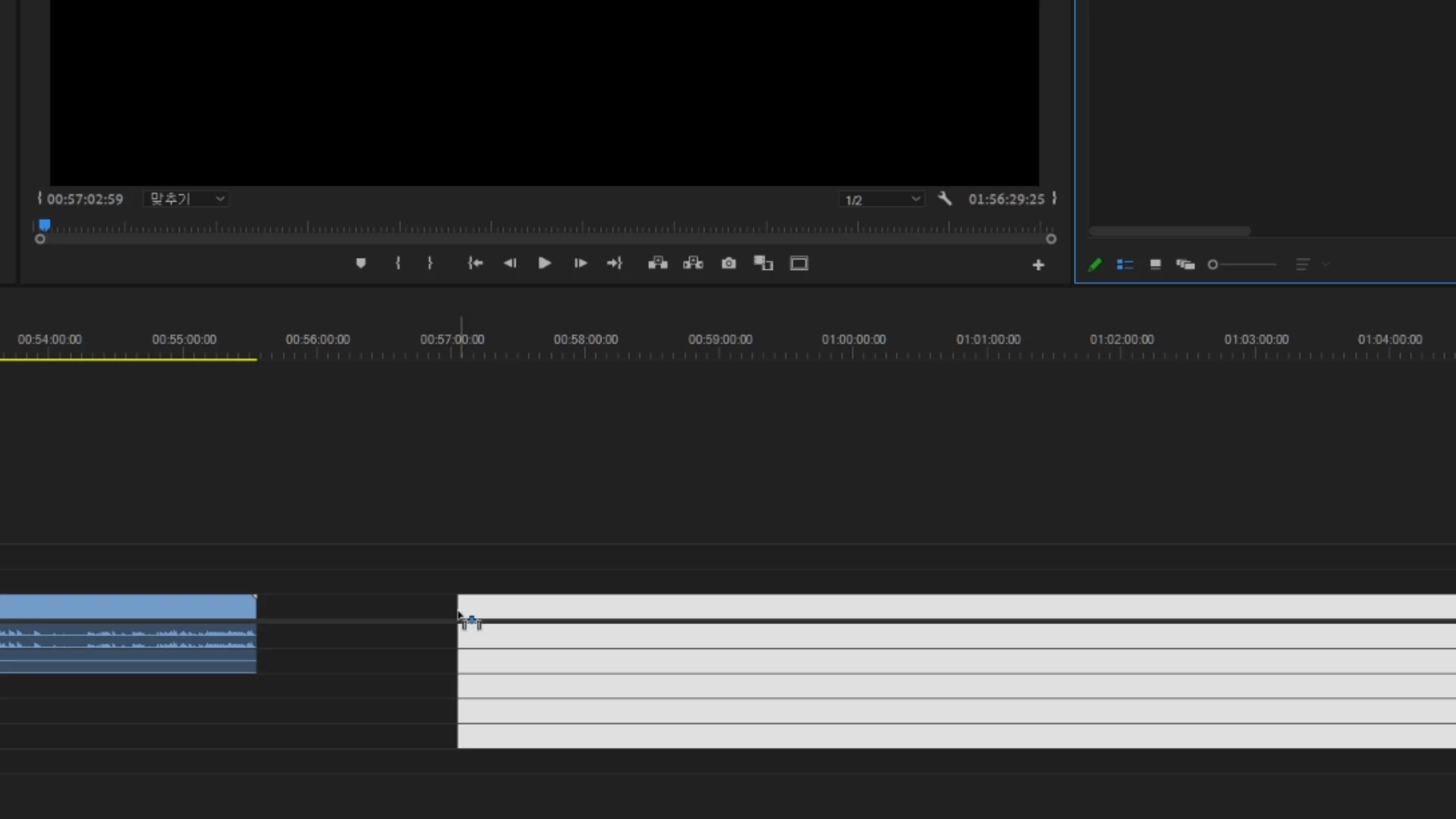The image size is (1456, 819).
Task: Open the 1/2 playback resolution dropdown
Action: [x=881, y=199]
